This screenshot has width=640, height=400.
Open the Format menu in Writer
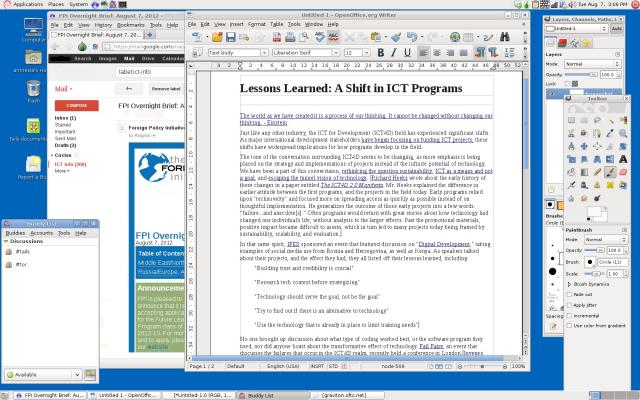pyautogui.click(x=258, y=23)
